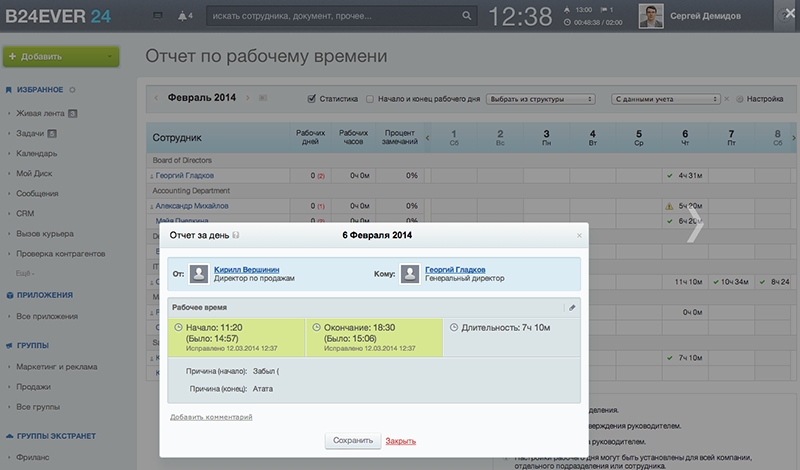
Task: Open CRM in sidebar
Action: (x=25, y=213)
